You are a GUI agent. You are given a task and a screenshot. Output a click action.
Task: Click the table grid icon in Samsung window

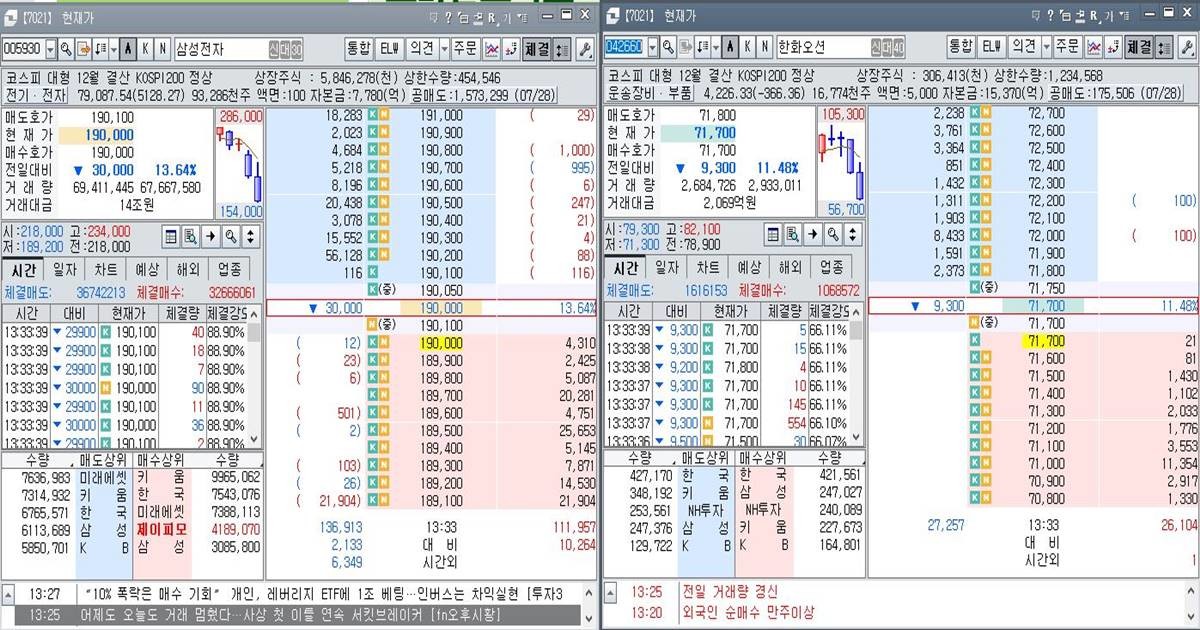click(172, 236)
